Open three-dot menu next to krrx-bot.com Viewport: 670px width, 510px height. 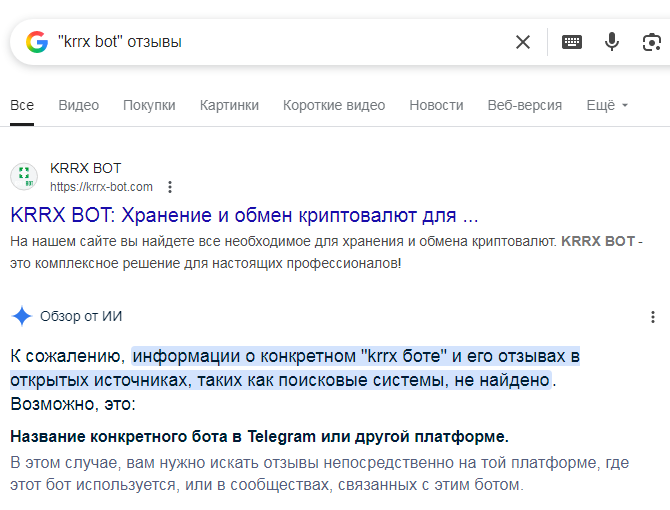170,187
